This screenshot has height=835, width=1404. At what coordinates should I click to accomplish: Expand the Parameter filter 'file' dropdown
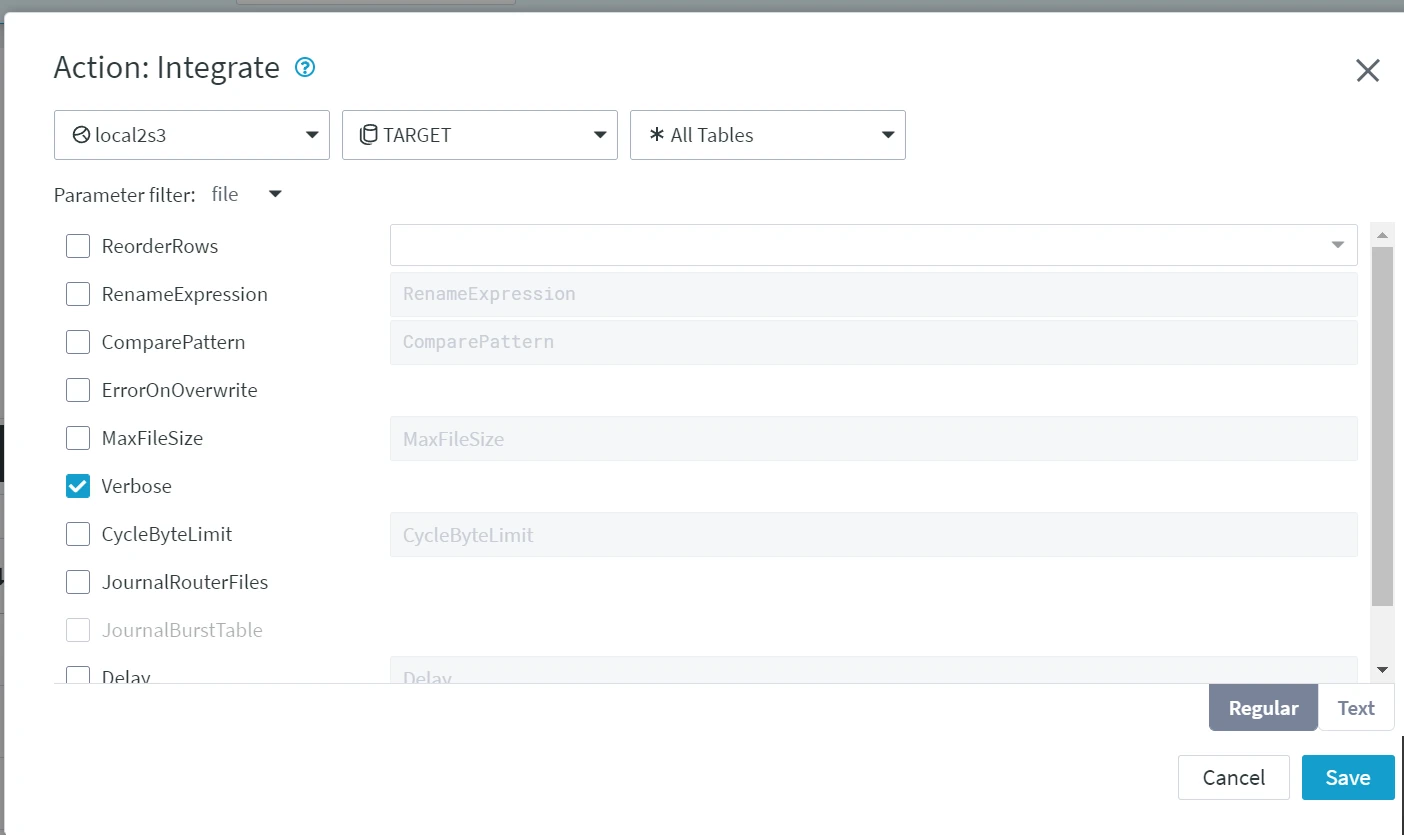click(x=275, y=194)
